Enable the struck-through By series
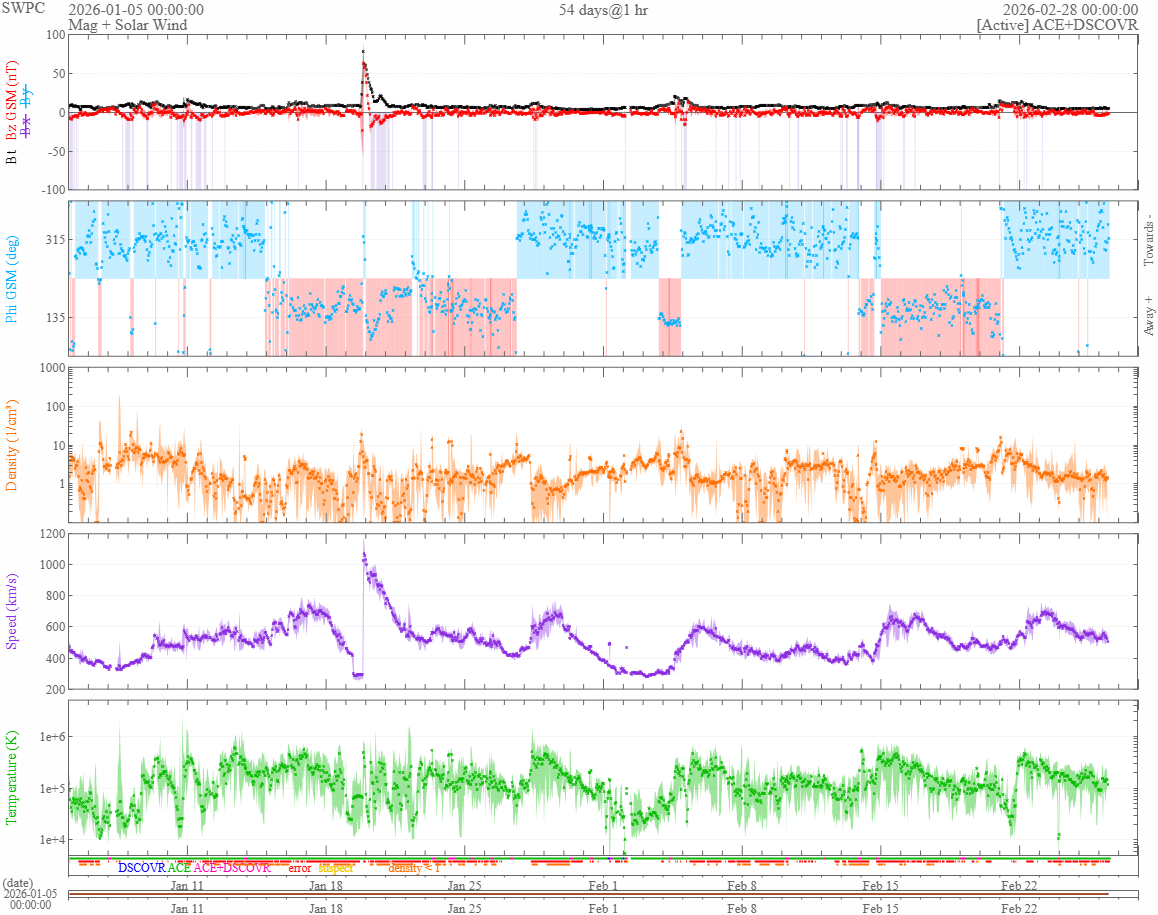 pos(27,96)
